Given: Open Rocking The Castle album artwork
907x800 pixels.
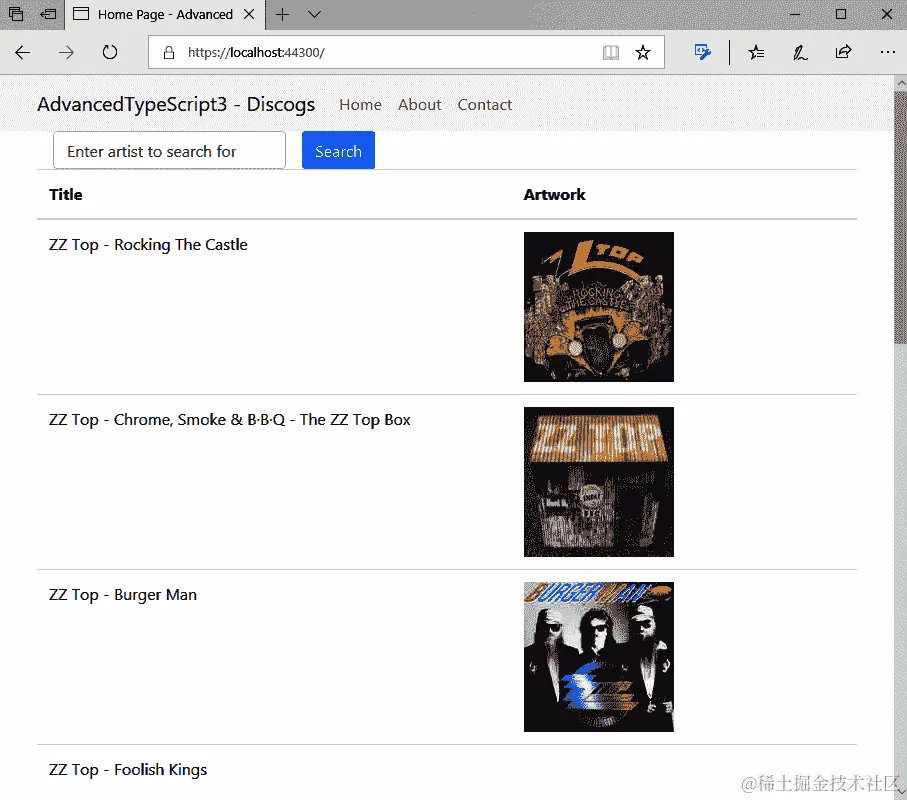Looking at the screenshot, I should click(599, 307).
